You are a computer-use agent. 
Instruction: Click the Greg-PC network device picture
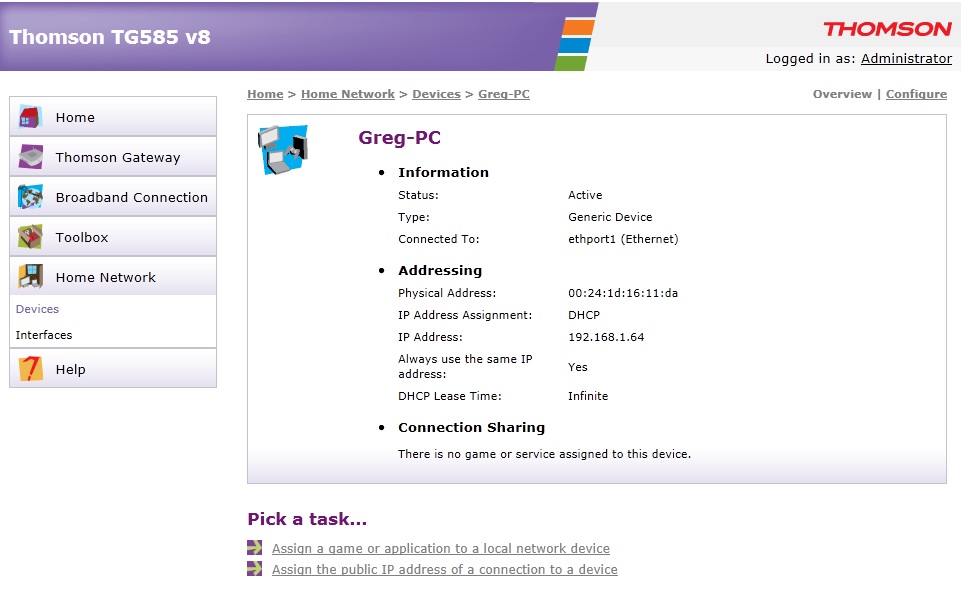pyautogui.click(x=283, y=150)
